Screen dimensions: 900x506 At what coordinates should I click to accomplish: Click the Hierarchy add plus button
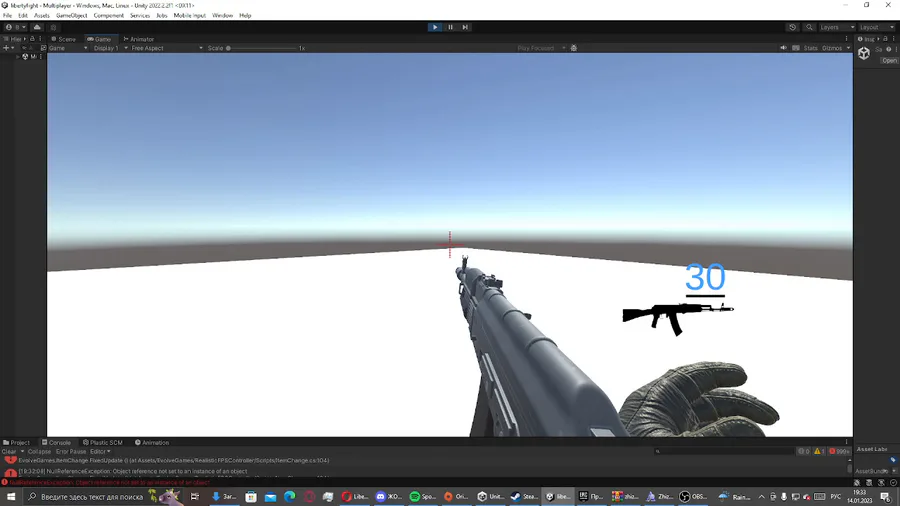click(x=6, y=48)
